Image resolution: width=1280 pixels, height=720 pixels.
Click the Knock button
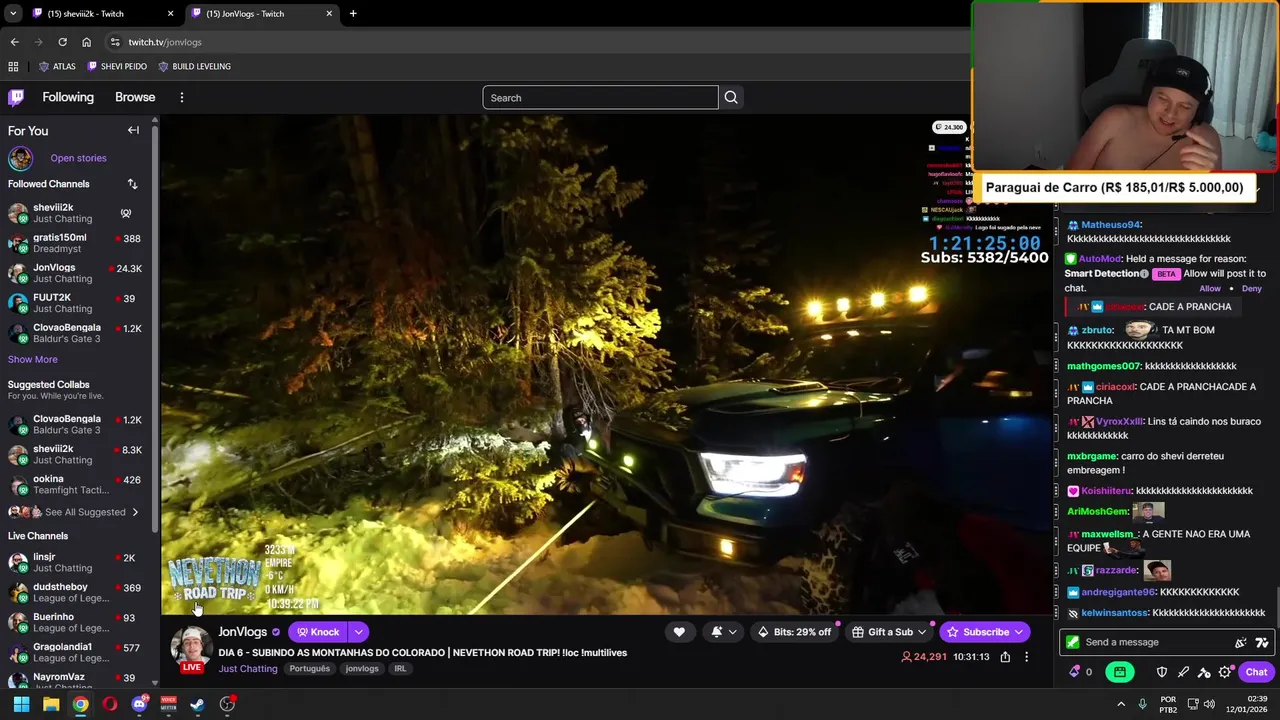(x=318, y=632)
